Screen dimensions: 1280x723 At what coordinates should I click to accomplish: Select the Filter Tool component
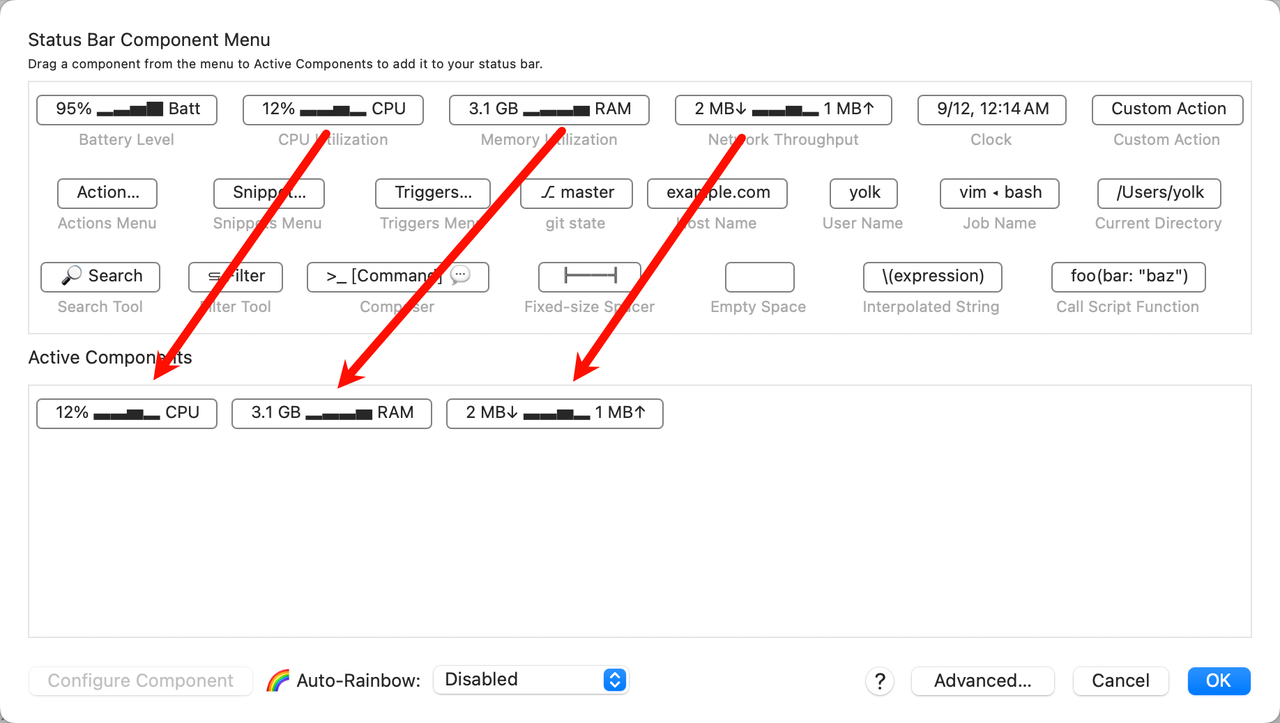tap(236, 277)
